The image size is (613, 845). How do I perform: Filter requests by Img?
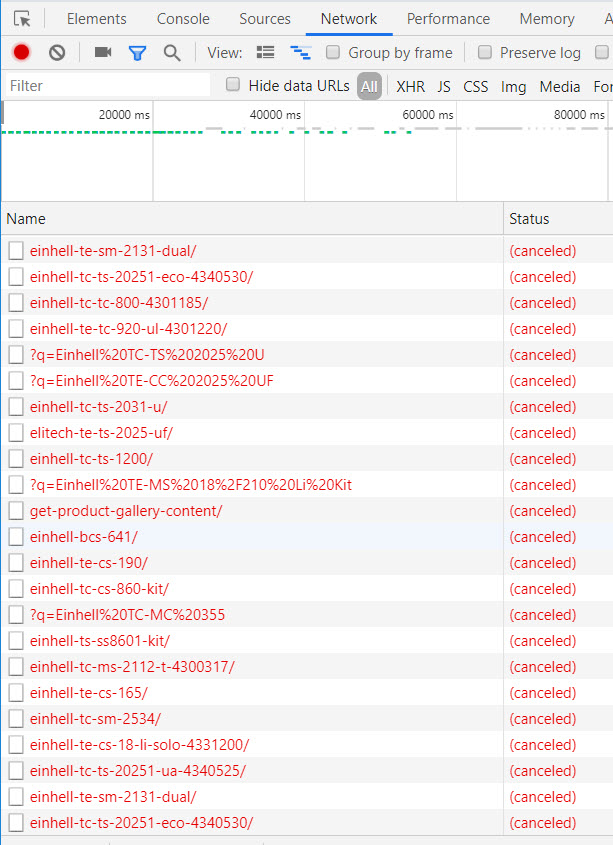(513, 86)
